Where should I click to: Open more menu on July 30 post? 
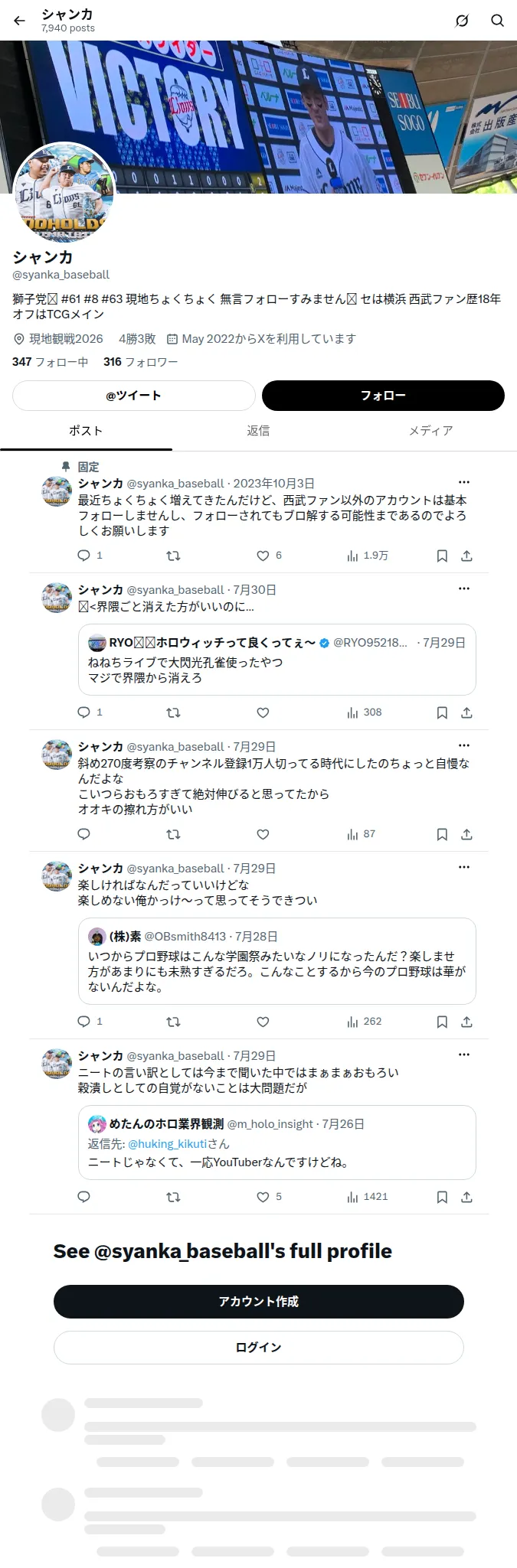coord(464,588)
